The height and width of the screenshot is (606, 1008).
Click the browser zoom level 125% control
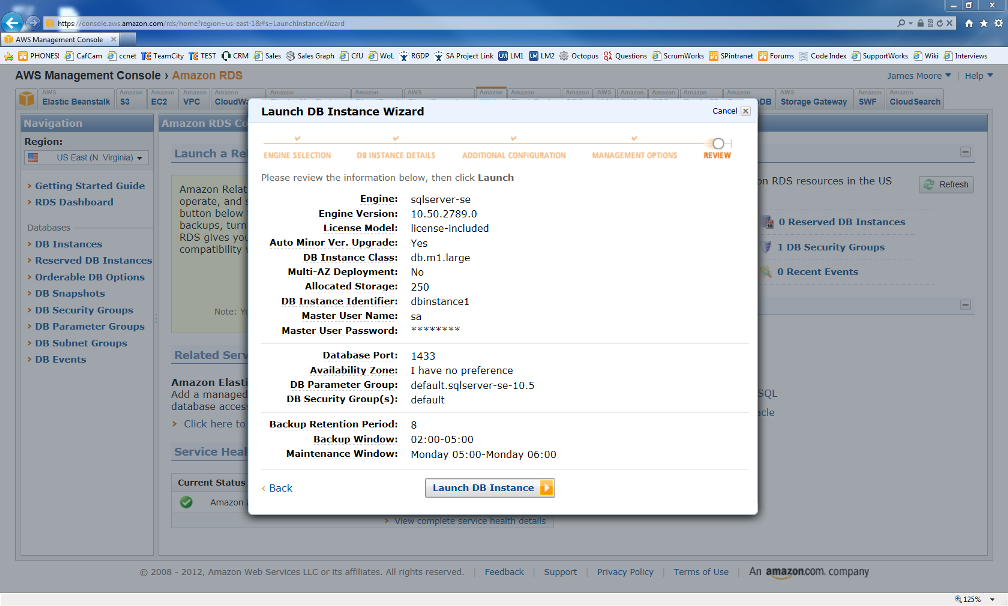pos(975,599)
